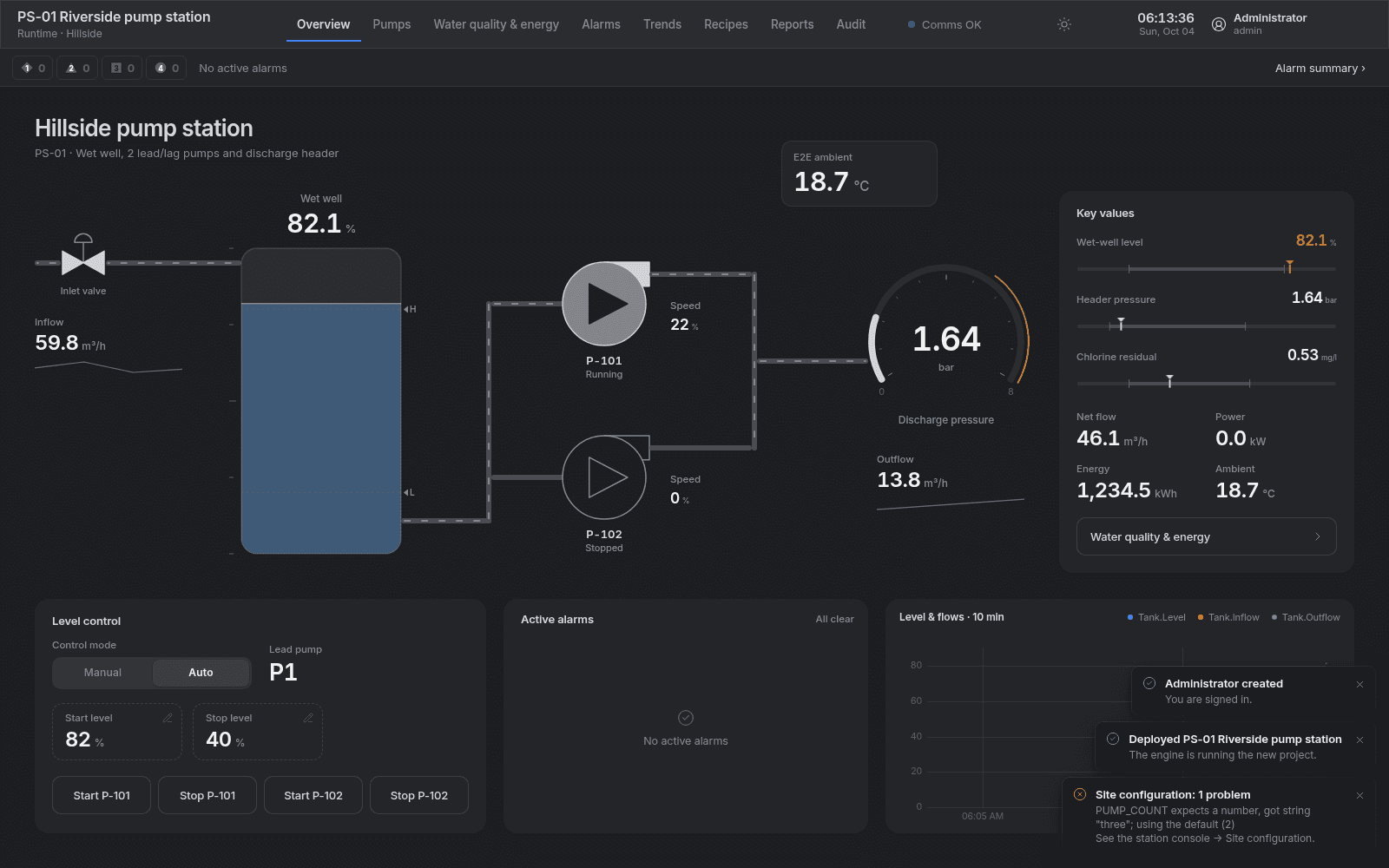Toggle Tank.Level series in chart legend
Screen dimensions: 1389x868
1156,617
